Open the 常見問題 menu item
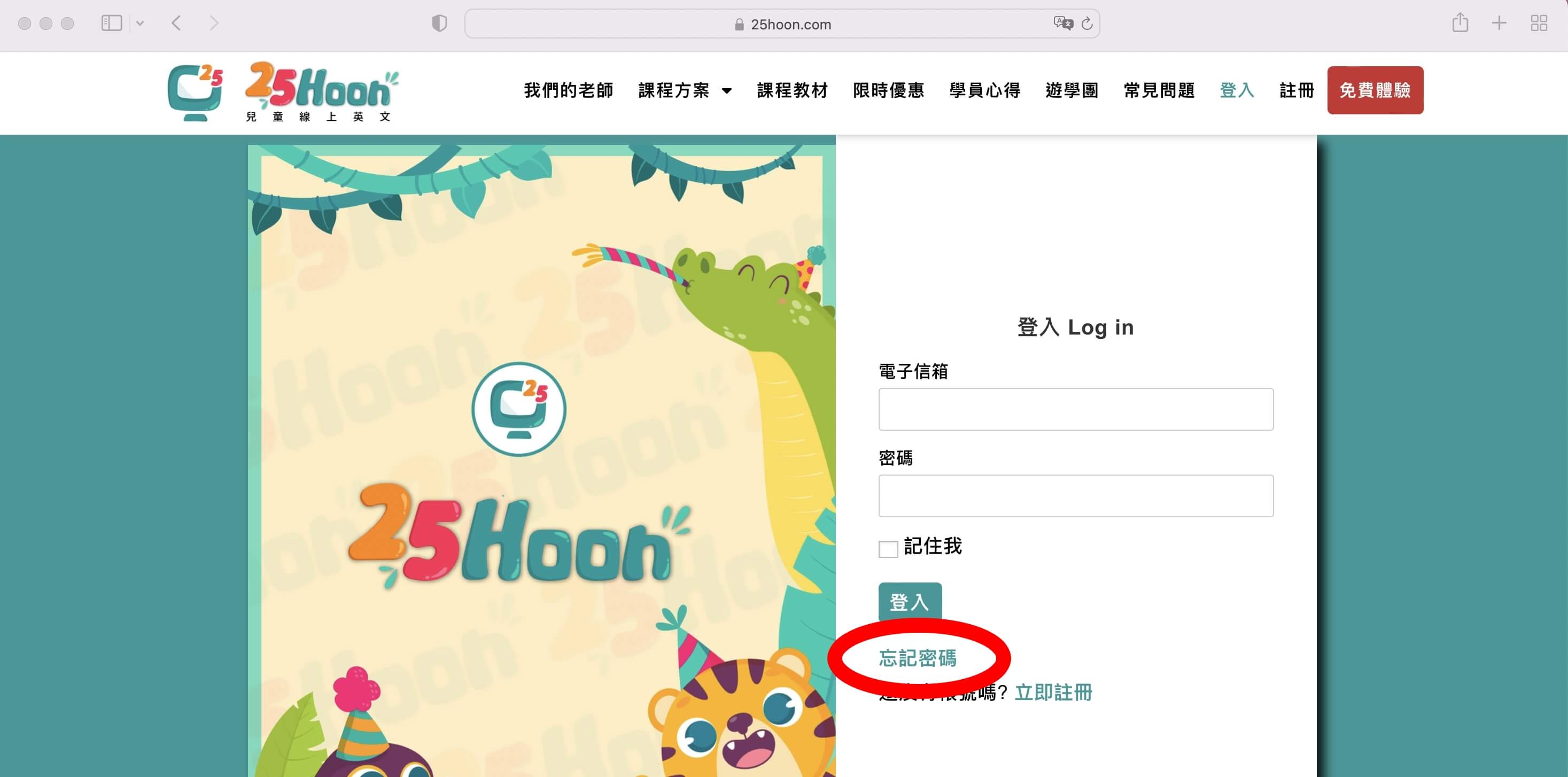1568x777 pixels. point(1159,91)
